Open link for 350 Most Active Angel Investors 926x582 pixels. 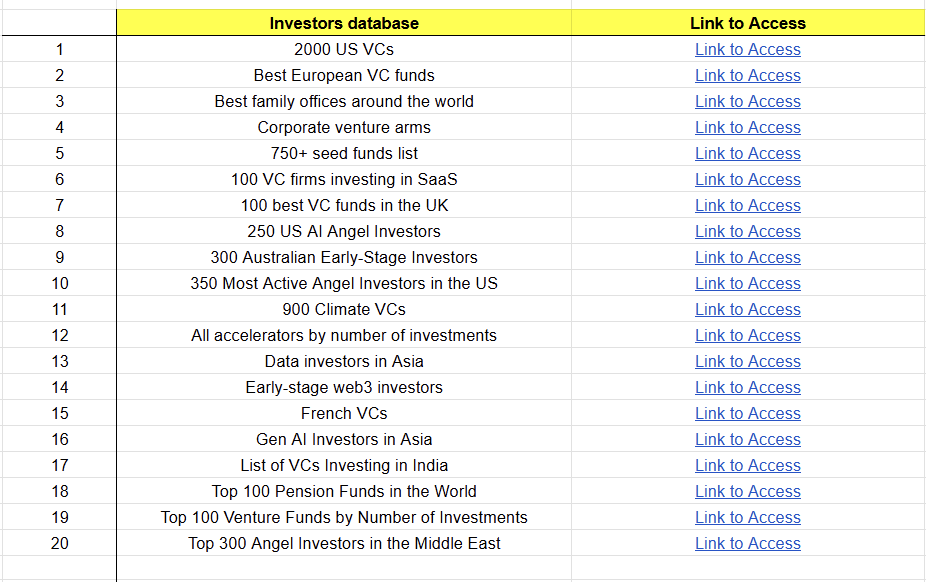pyautogui.click(x=747, y=283)
